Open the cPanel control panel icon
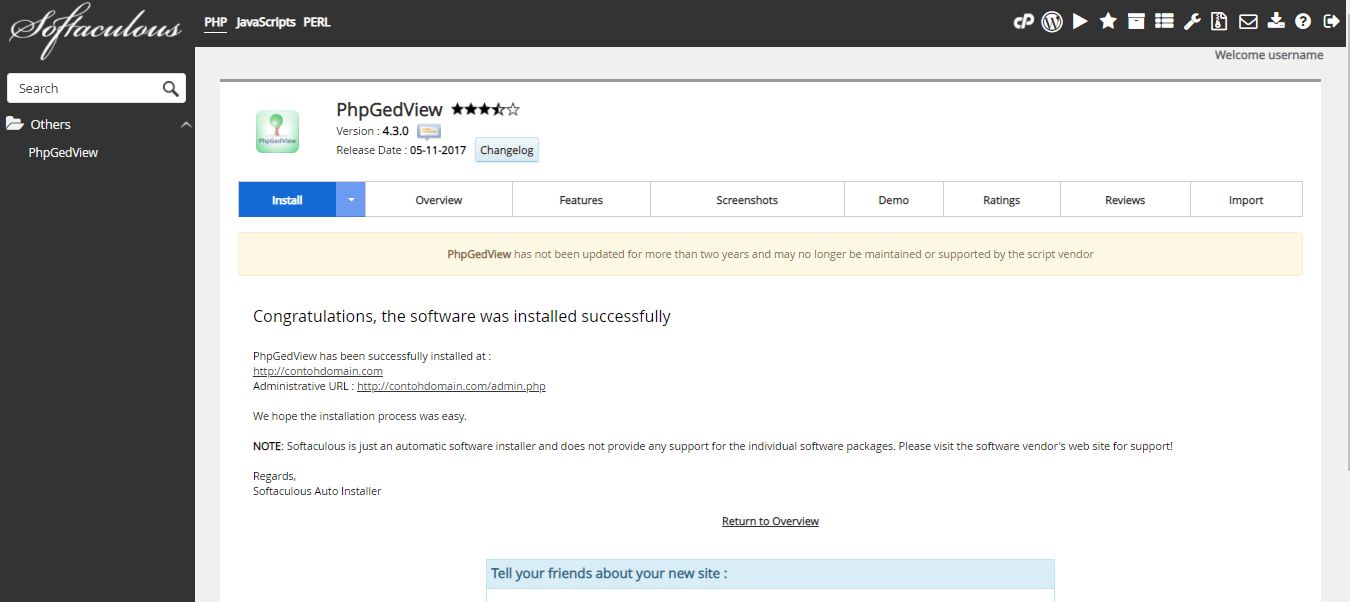This screenshot has width=1350, height=602. click(x=1023, y=21)
